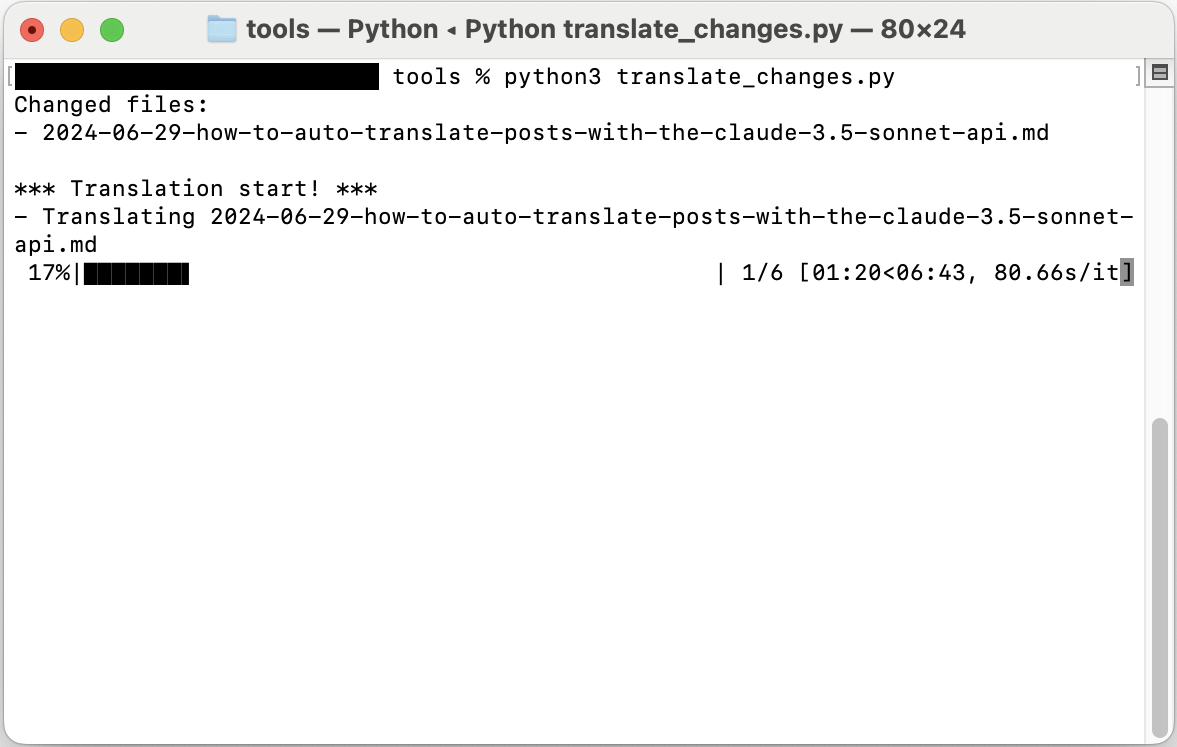Click the window title text tools — Python
The width and height of the screenshot is (1177, 747).
click(x=342, y=29)
